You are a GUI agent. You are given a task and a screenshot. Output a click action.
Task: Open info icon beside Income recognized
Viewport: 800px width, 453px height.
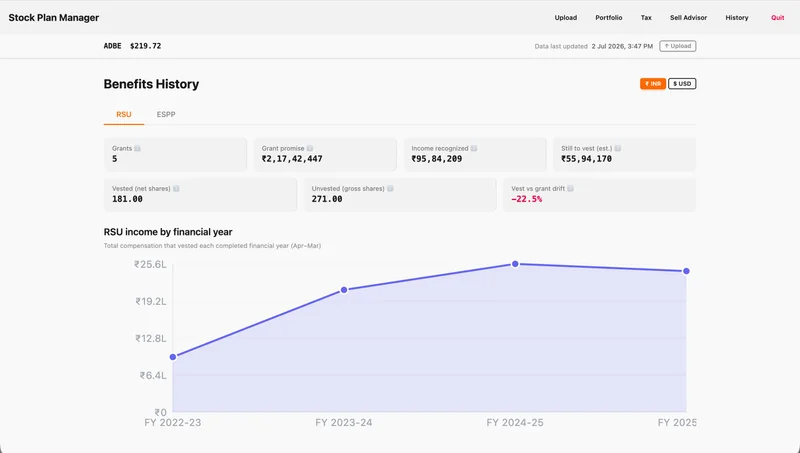(474, 148)
